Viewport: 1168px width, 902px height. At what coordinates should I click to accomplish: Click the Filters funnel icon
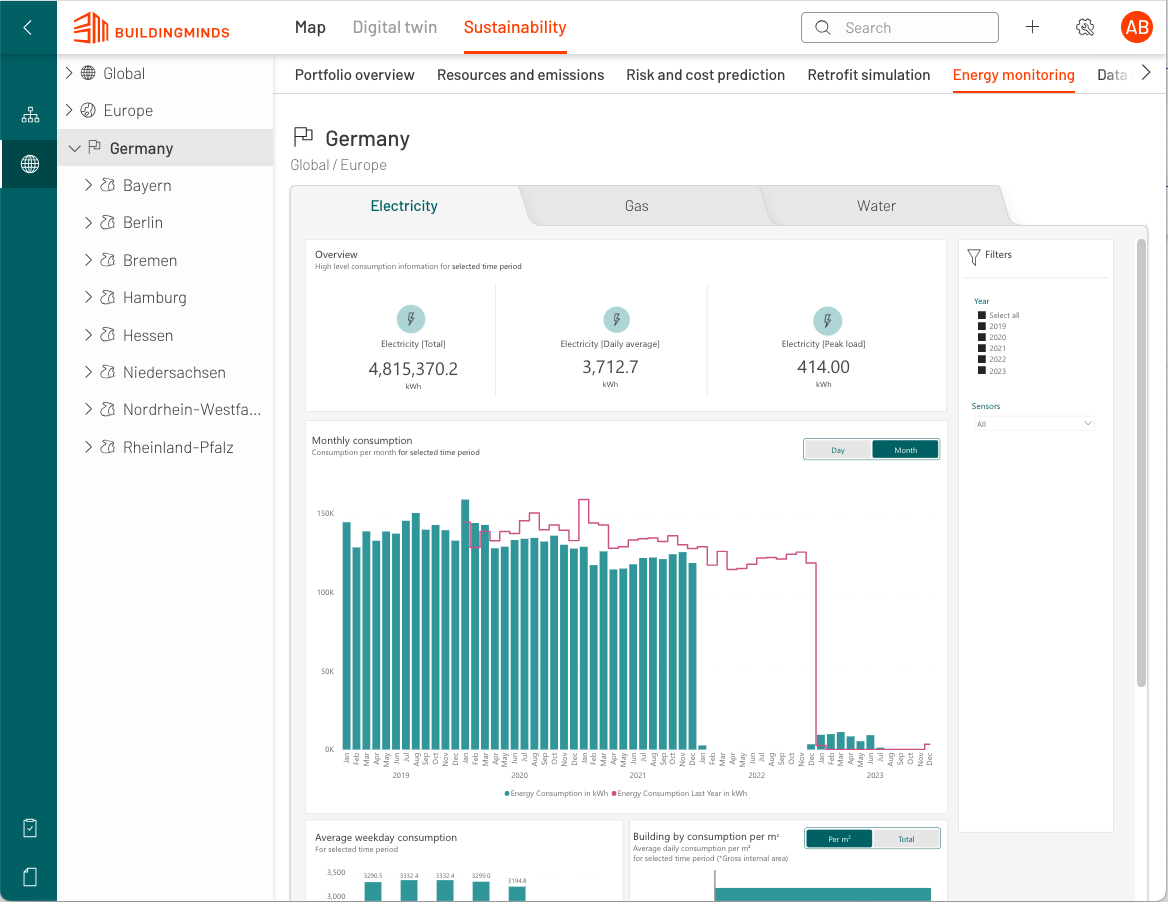[974, 257]
